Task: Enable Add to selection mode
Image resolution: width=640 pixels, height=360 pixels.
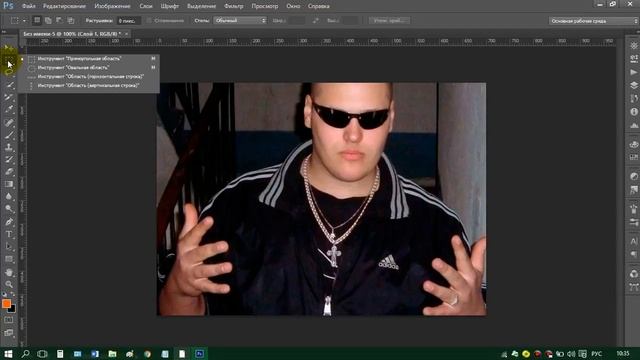Action: click(x=48, y=20)
